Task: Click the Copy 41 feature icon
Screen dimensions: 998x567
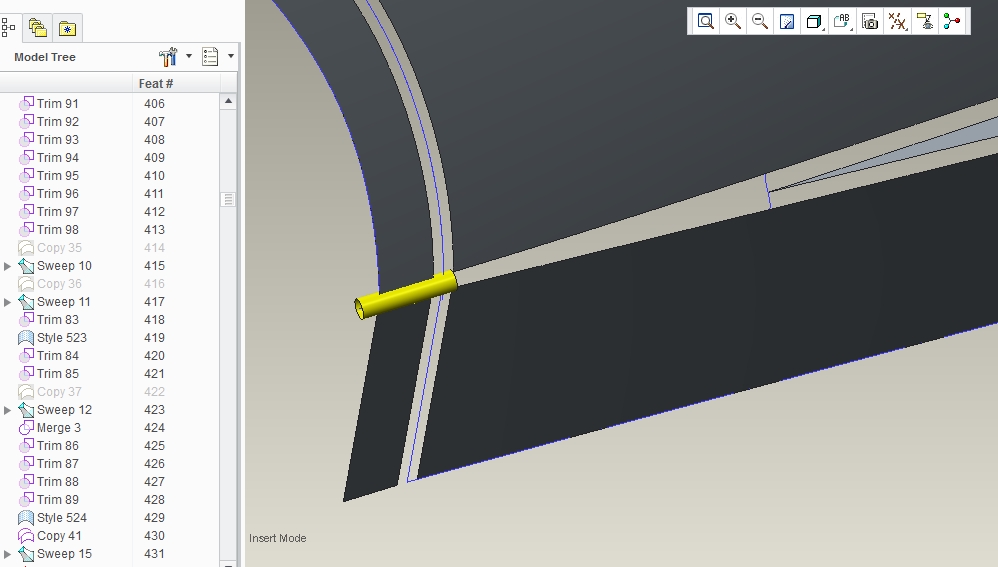Action: pyautogui.click(x=26, y=535)
